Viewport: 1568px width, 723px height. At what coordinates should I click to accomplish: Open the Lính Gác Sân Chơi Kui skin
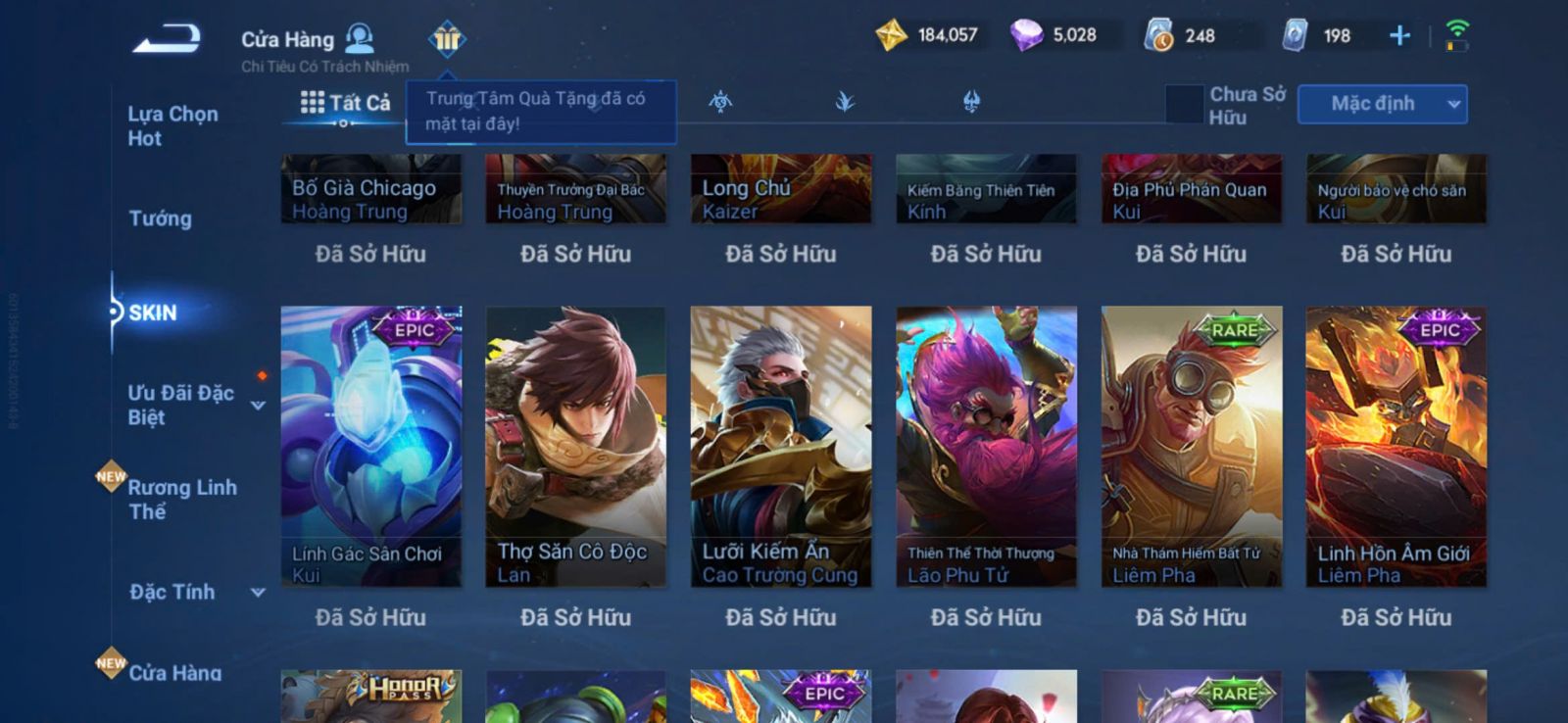[370, 447]
